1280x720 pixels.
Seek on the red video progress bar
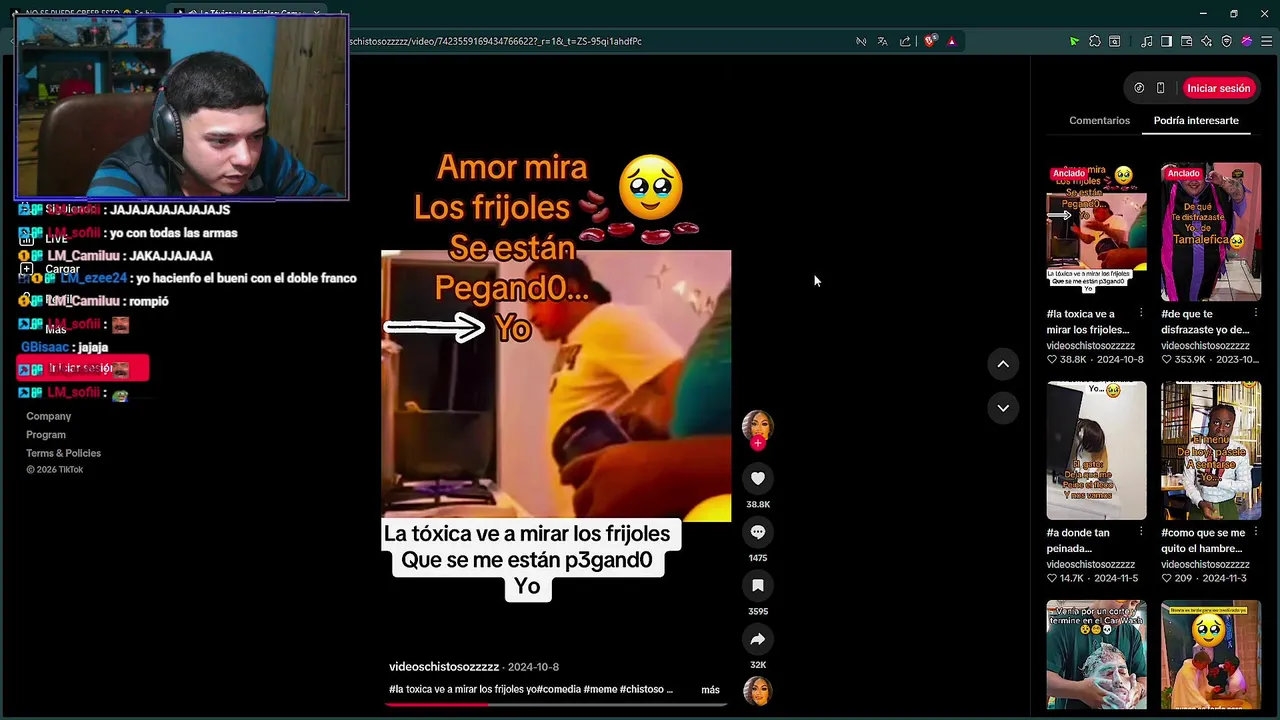556,704
